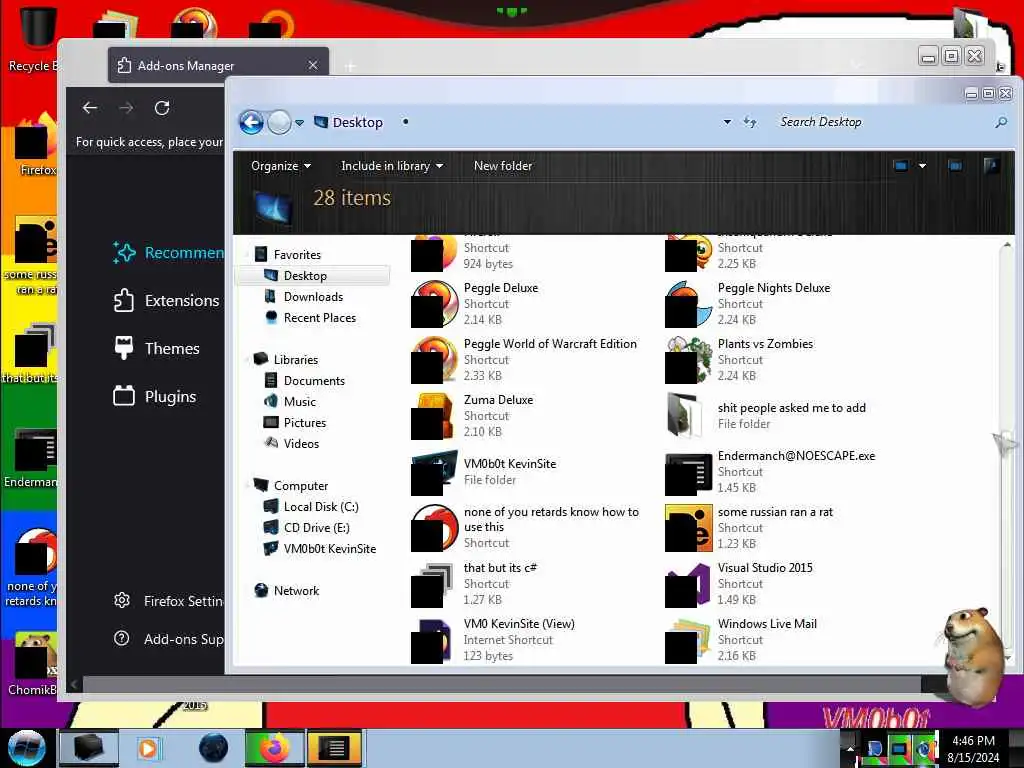Click the search magnifier icon
This screenshot has height=768, width=1024.
pos(1000,122)
